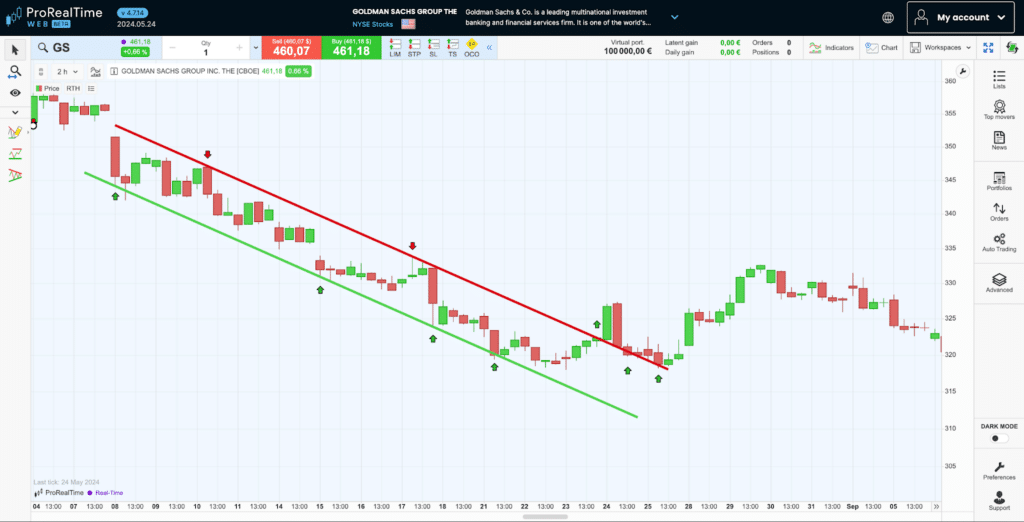The height and width of the screenshot is (522, 1024).
Task: Increase quantity with the plus stepper
Action: (239, 48)
